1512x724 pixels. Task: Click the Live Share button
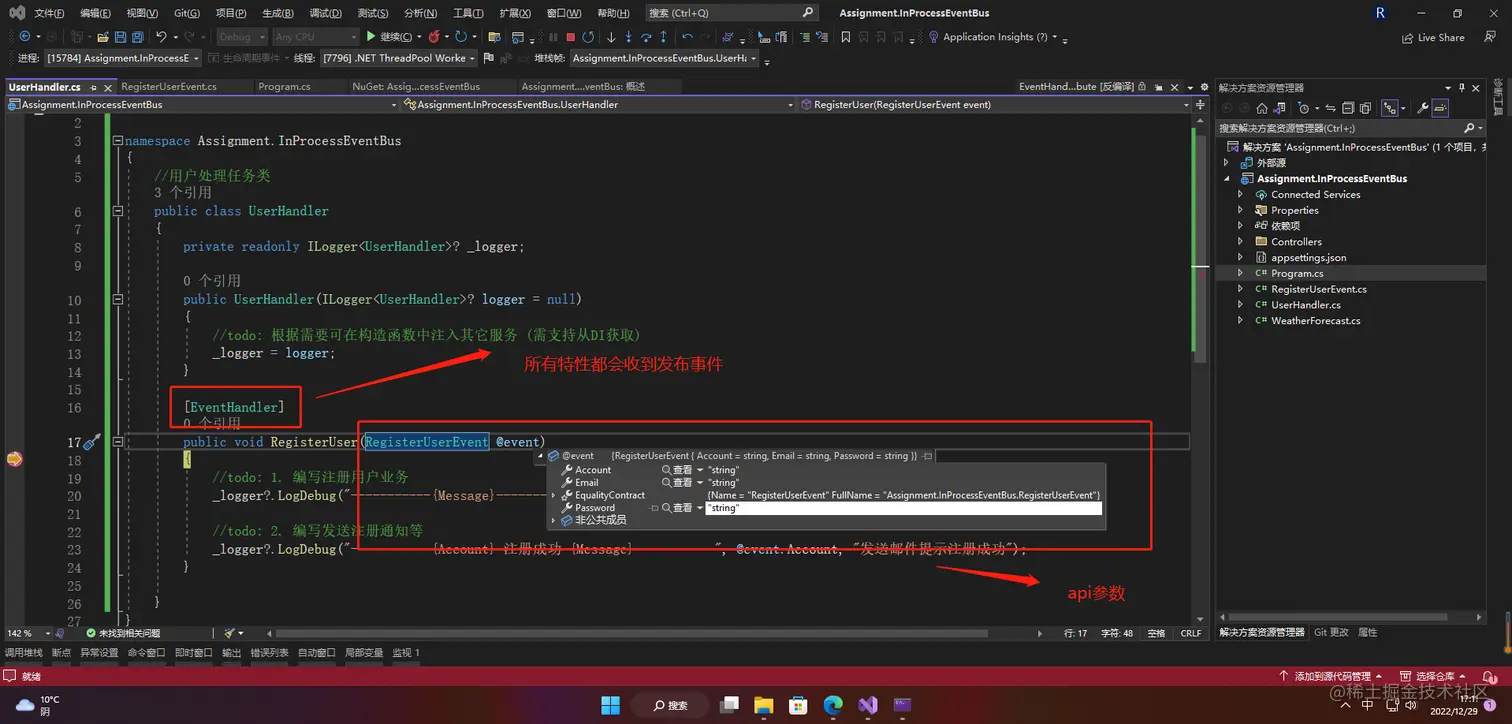click(1432, 38)
